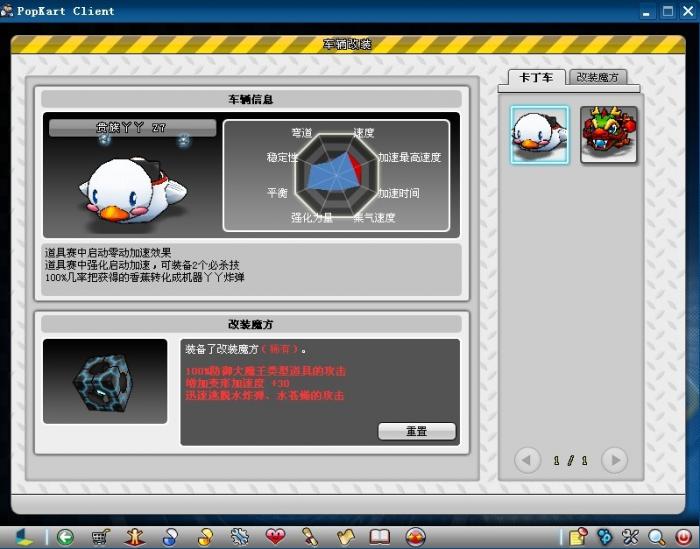Click the 道具赛中启动零动加速效果 description line
Viewport: 700px width, 549px height.
click(x=108, y=253)
